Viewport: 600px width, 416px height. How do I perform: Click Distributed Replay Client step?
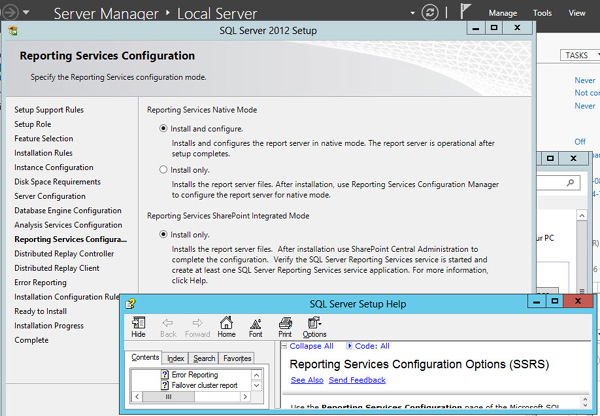(x=57, y=268)
